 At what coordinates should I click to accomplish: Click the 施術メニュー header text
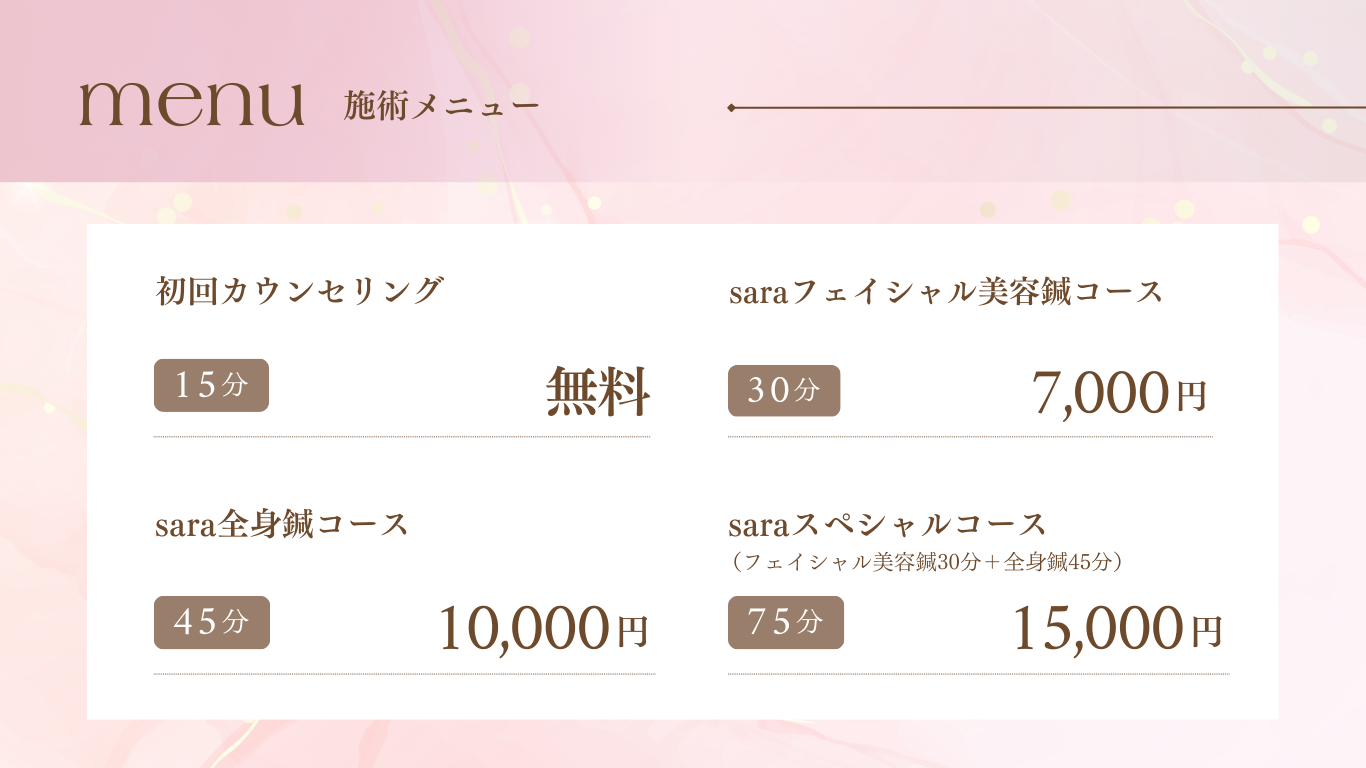(x=440, y=105)
